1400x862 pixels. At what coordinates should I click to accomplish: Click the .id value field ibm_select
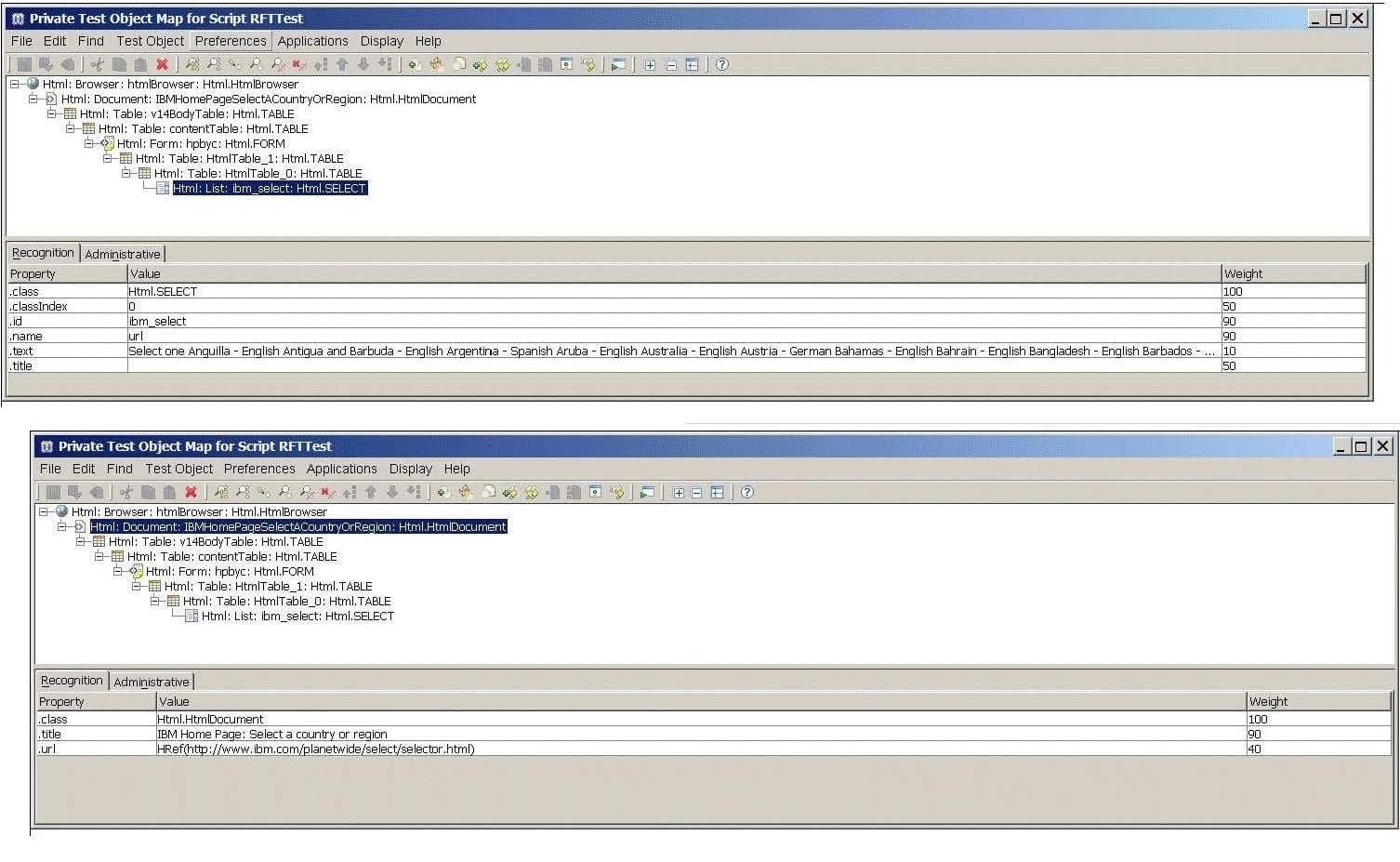(157, 322)
